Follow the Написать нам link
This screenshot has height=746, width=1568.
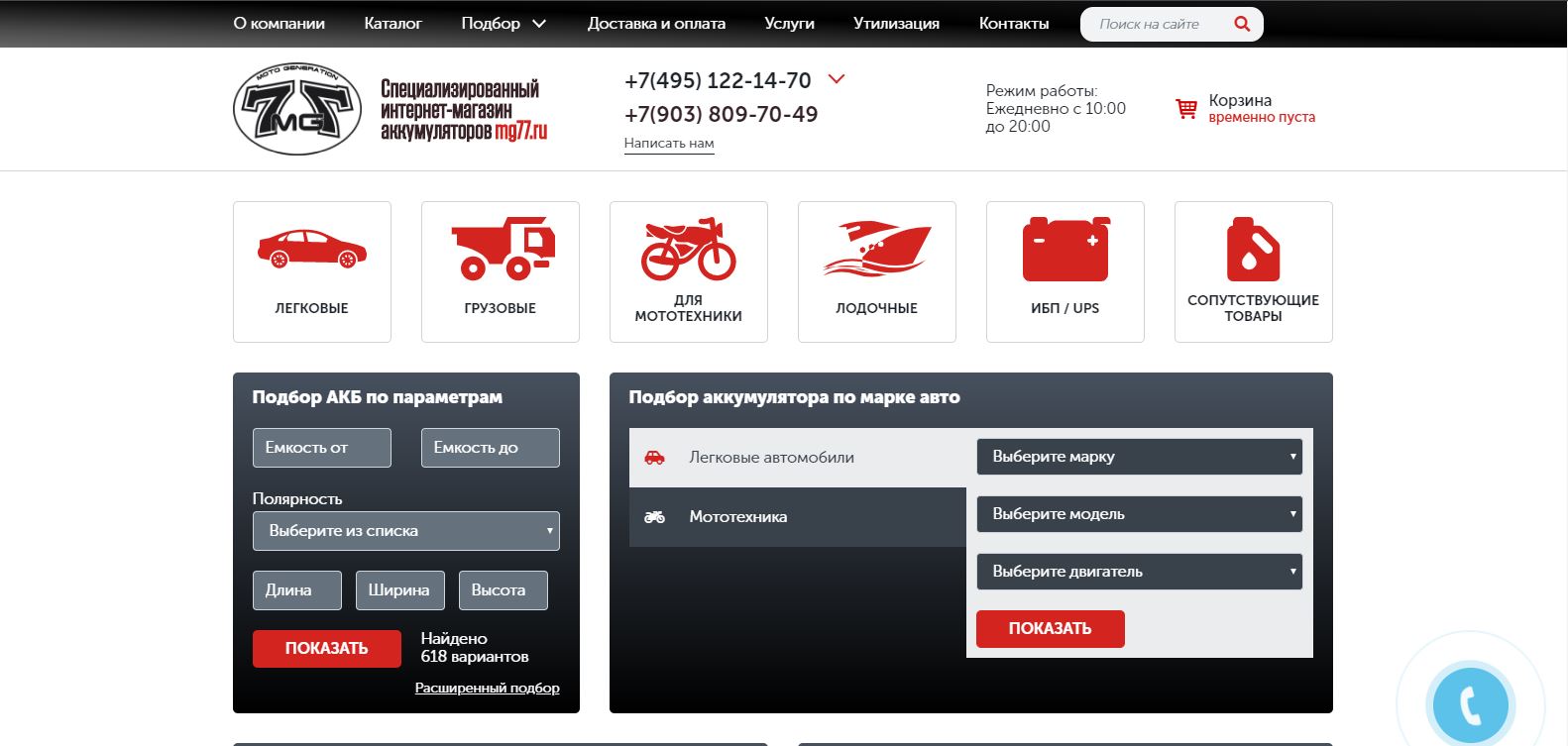pos(669,144)
